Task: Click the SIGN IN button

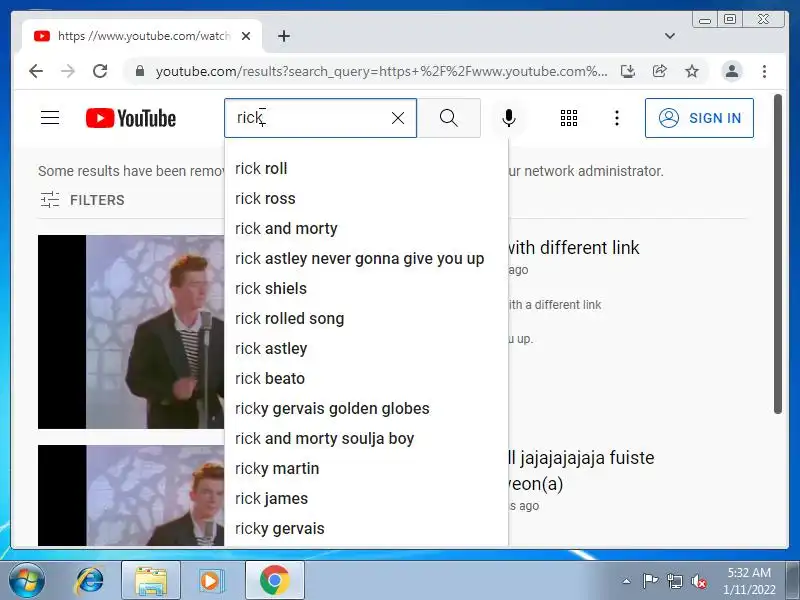Action: coord(699,118)
